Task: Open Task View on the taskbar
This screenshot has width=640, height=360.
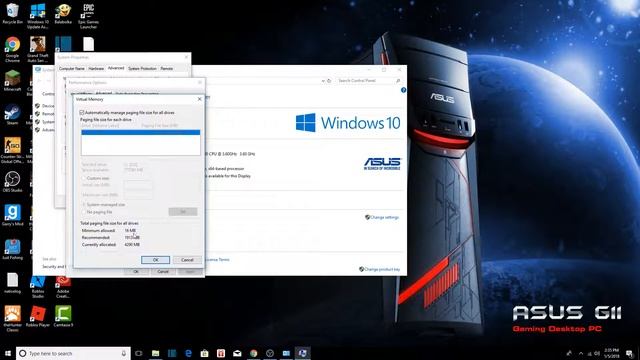Action: click(139, 353)
